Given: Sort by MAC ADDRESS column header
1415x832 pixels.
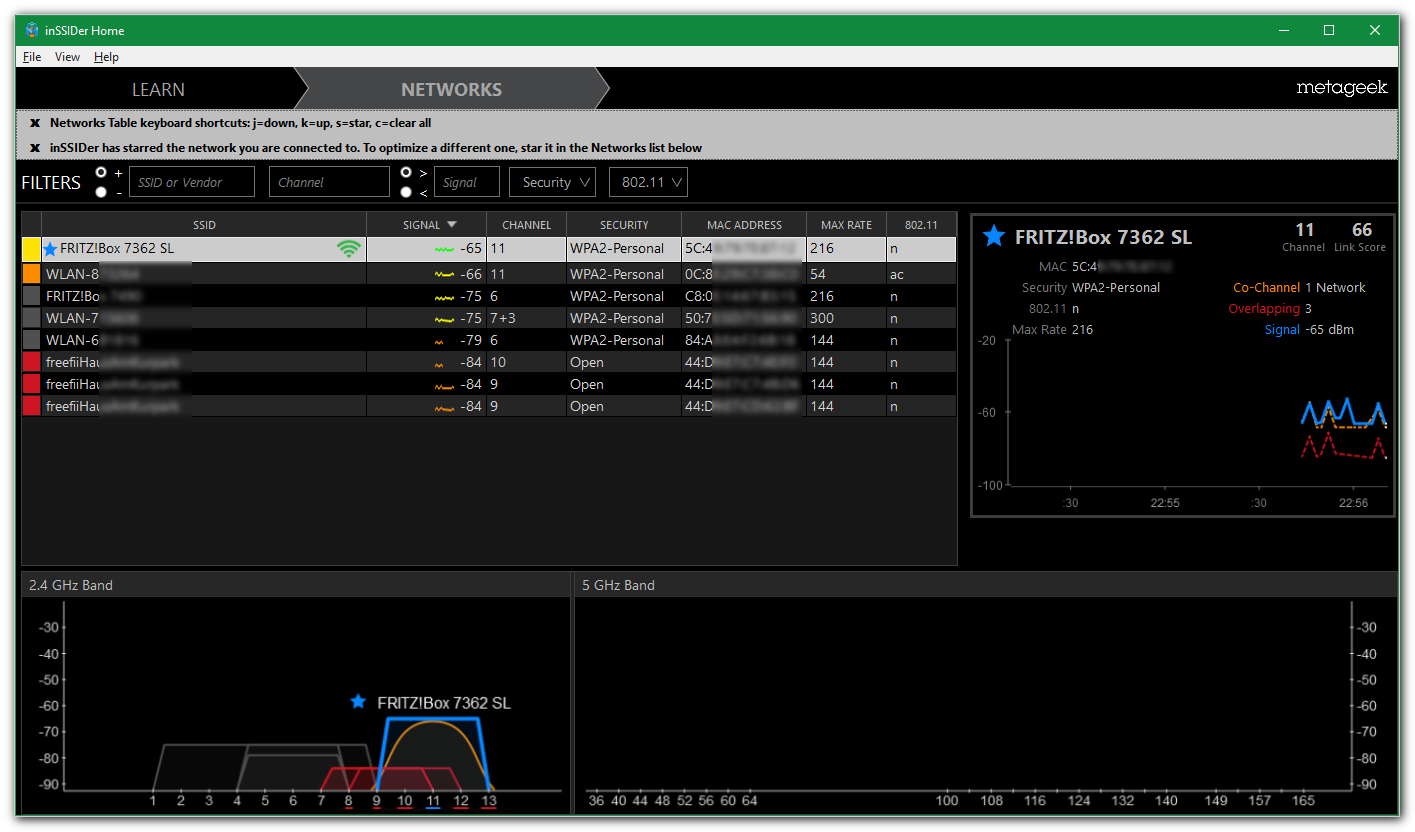Looking at the screenshot, I should [x=744, y=225].
